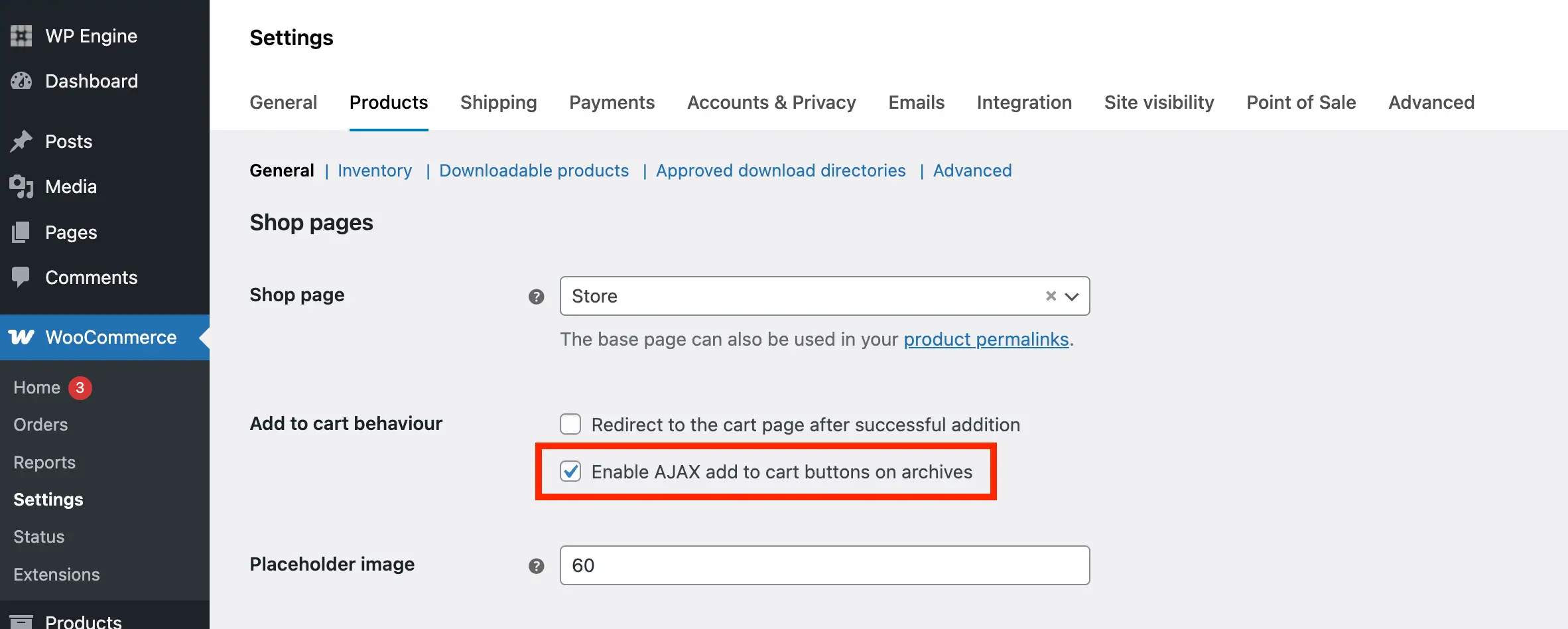This screenshot has width=1568, height=629.
Task: Open the Inventory settings section
Action: tap(374, 171)
